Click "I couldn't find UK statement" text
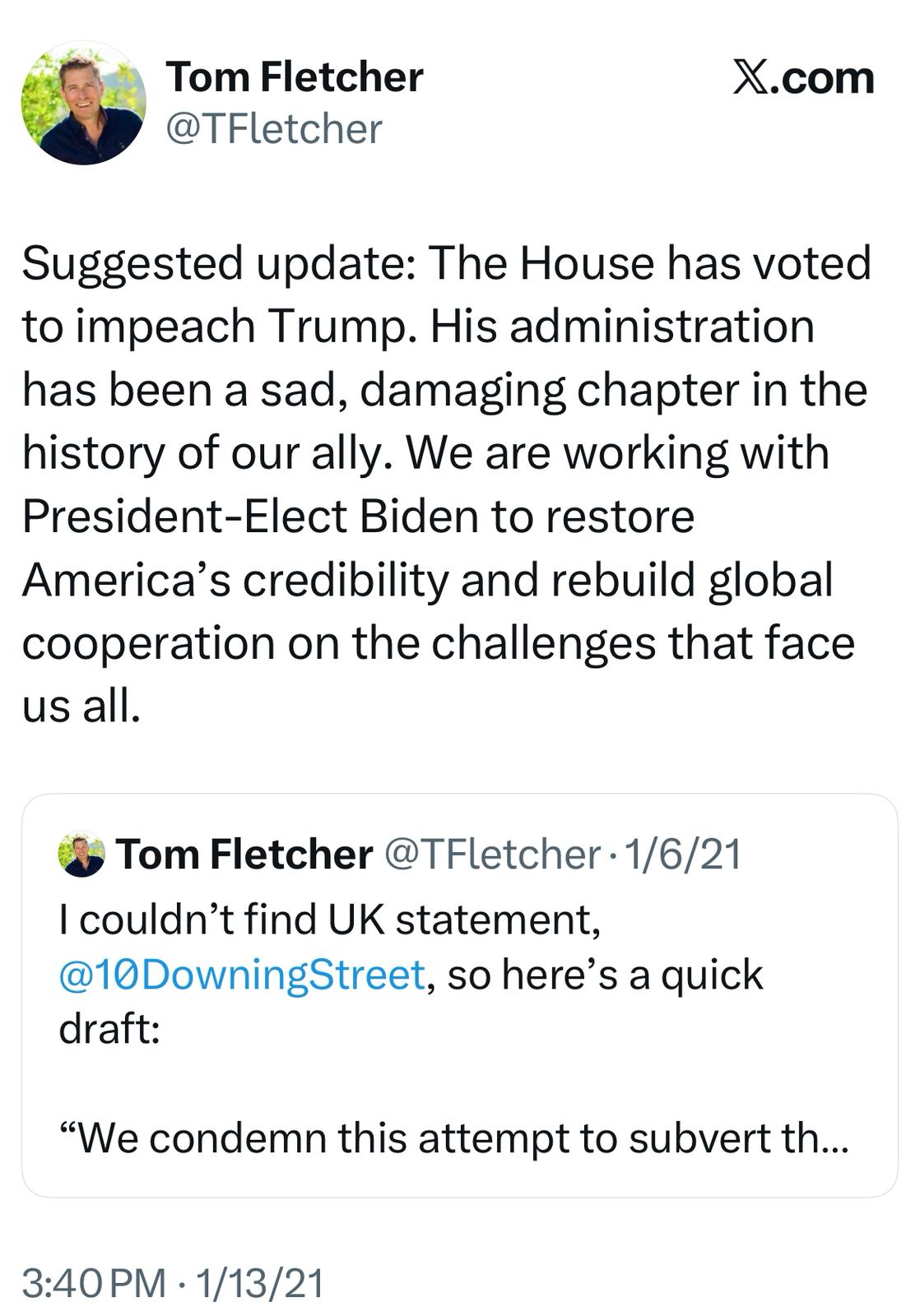Screen dimensions: 920x1316 [329, 920]
